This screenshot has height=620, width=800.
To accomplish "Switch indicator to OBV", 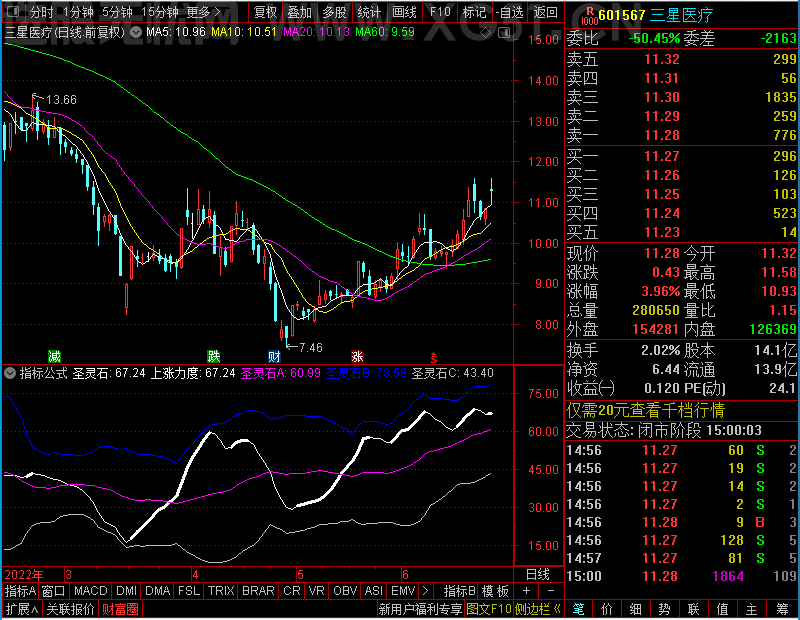I will pos(345,591).
